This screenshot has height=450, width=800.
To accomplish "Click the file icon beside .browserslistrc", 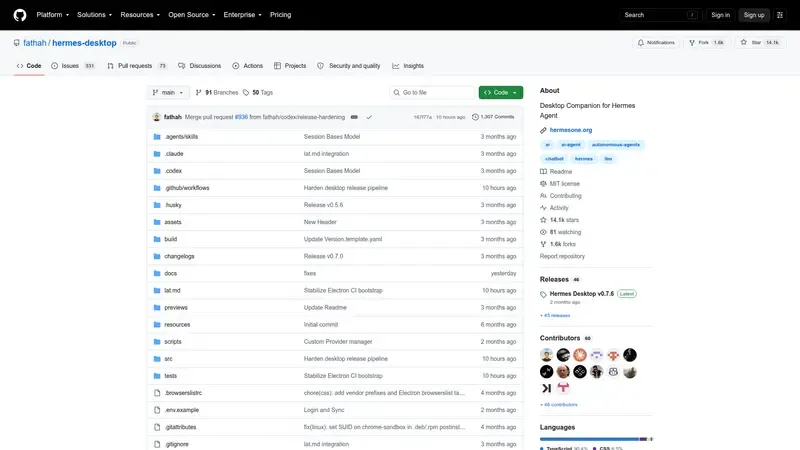I will [x=157, y=393].
